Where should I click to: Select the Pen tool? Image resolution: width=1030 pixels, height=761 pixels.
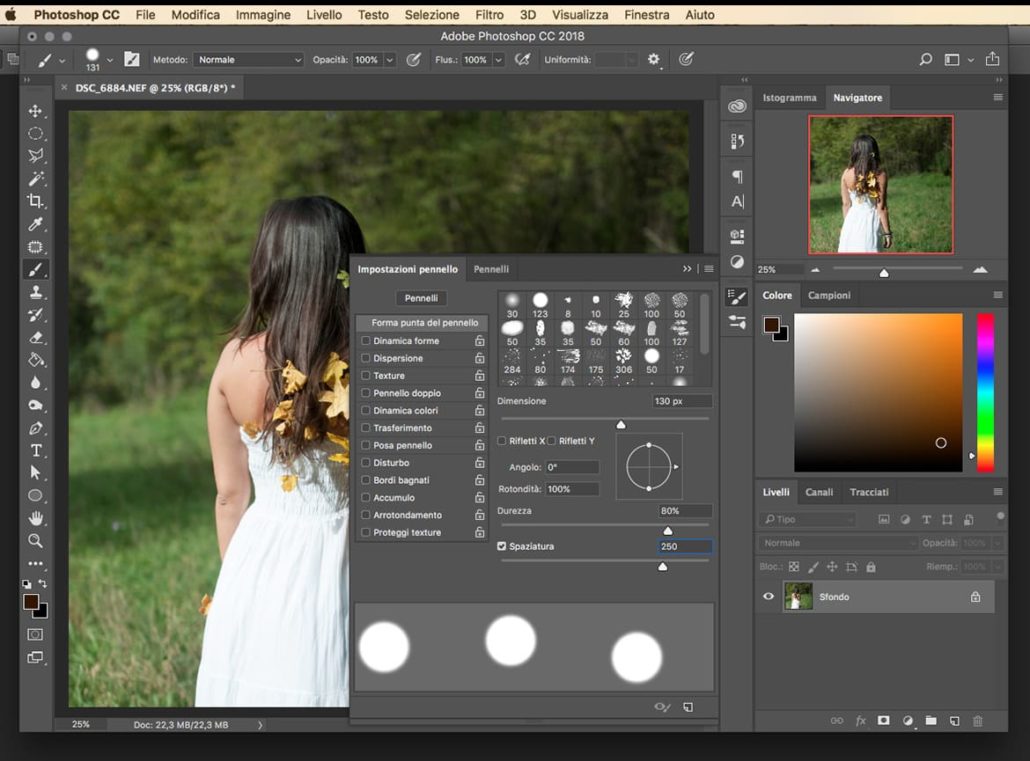(x=35, y=428)
